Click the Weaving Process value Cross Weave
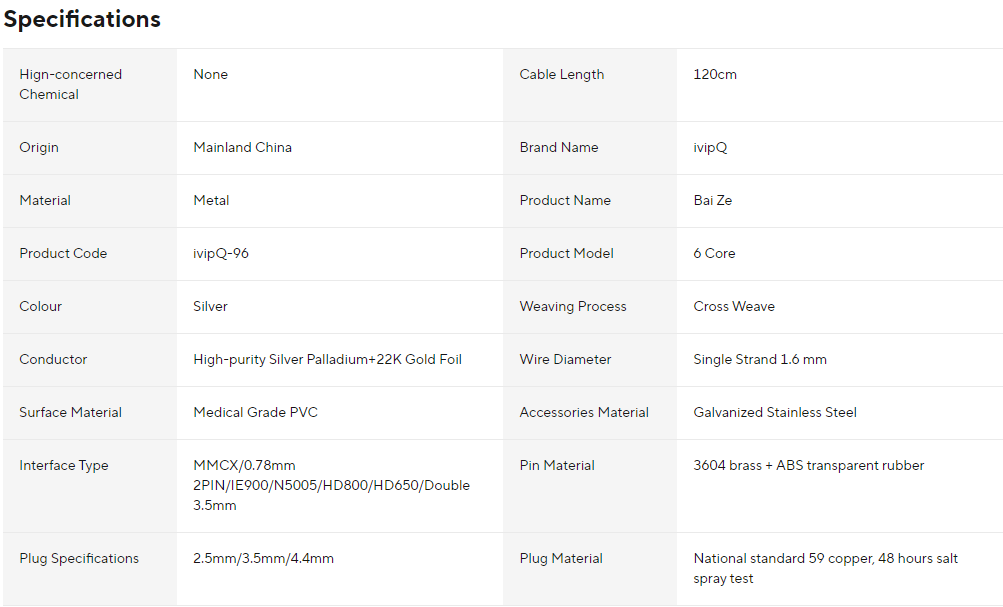 734,306
